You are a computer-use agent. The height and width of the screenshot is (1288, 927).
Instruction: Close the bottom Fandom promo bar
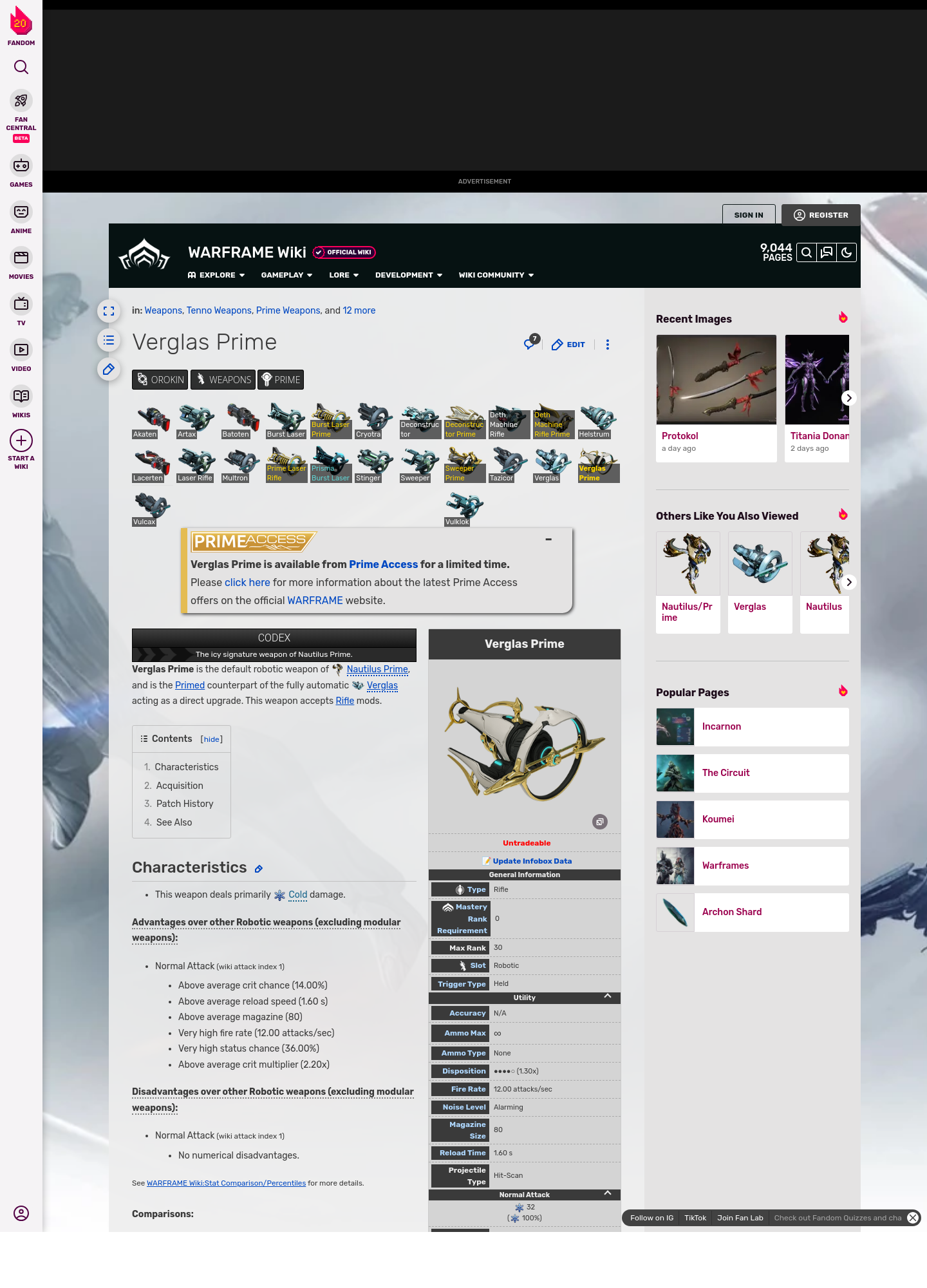(x=913, y=1218)
